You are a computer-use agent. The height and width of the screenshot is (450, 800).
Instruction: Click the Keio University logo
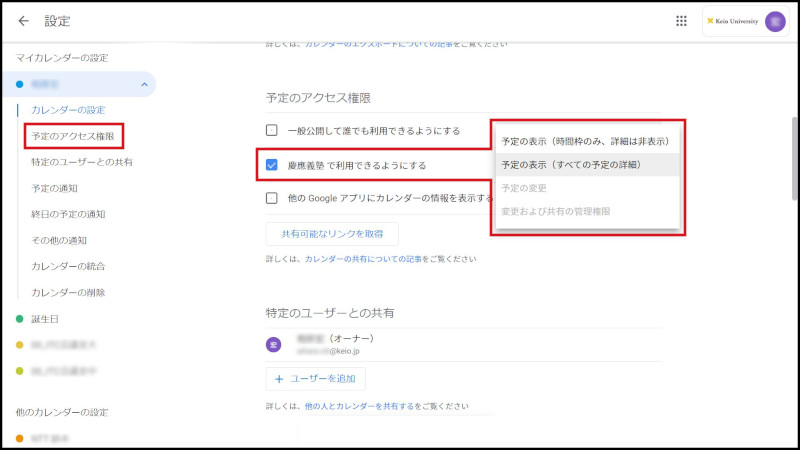732,21
